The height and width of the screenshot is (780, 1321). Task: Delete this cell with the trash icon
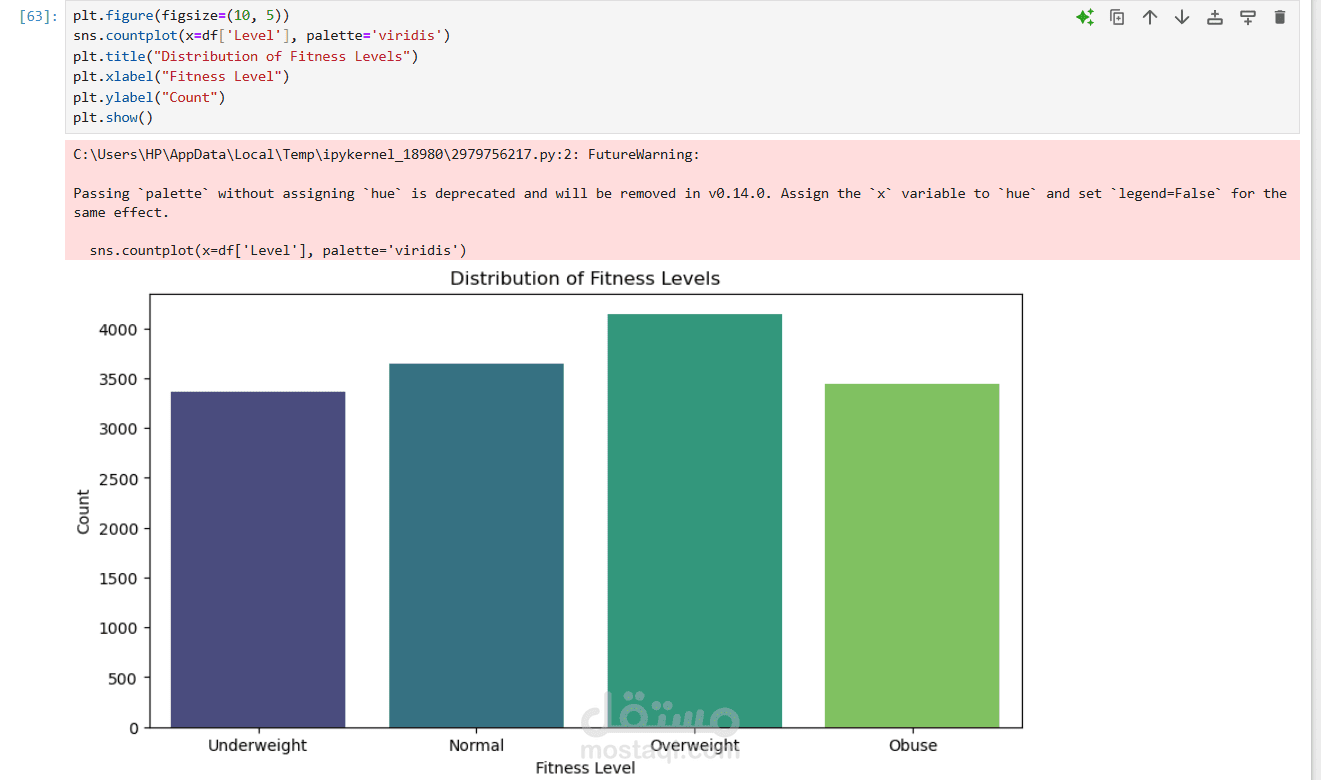pos(1280,17)
